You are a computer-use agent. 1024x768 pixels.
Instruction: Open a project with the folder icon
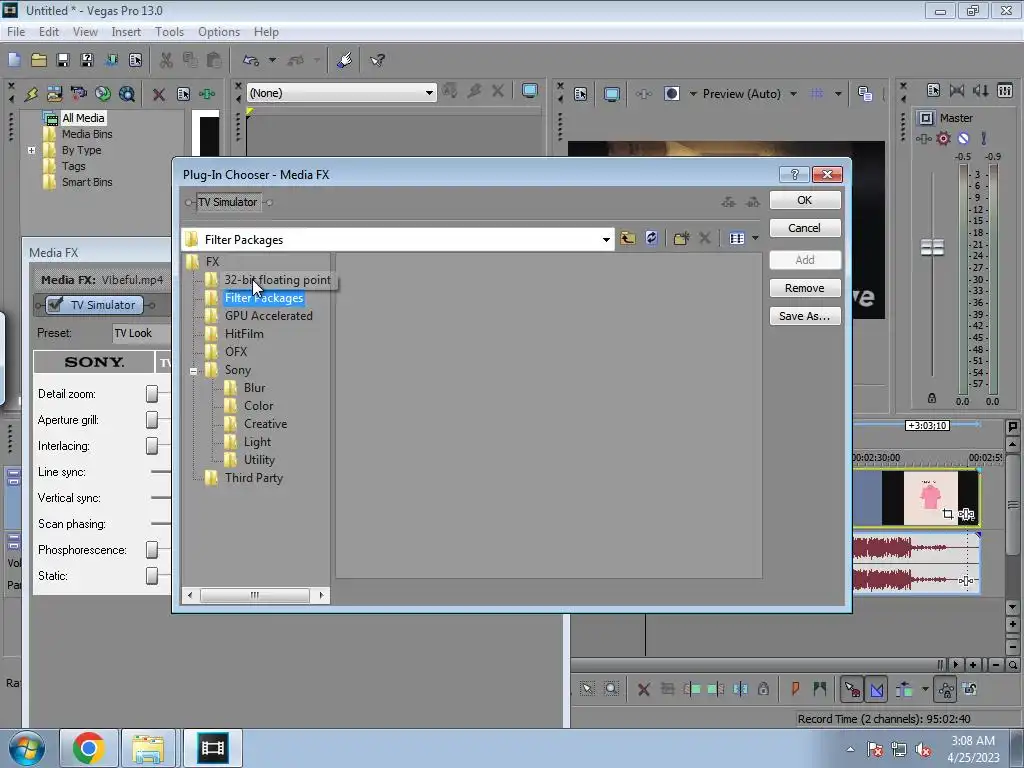[x=39, y=60]
